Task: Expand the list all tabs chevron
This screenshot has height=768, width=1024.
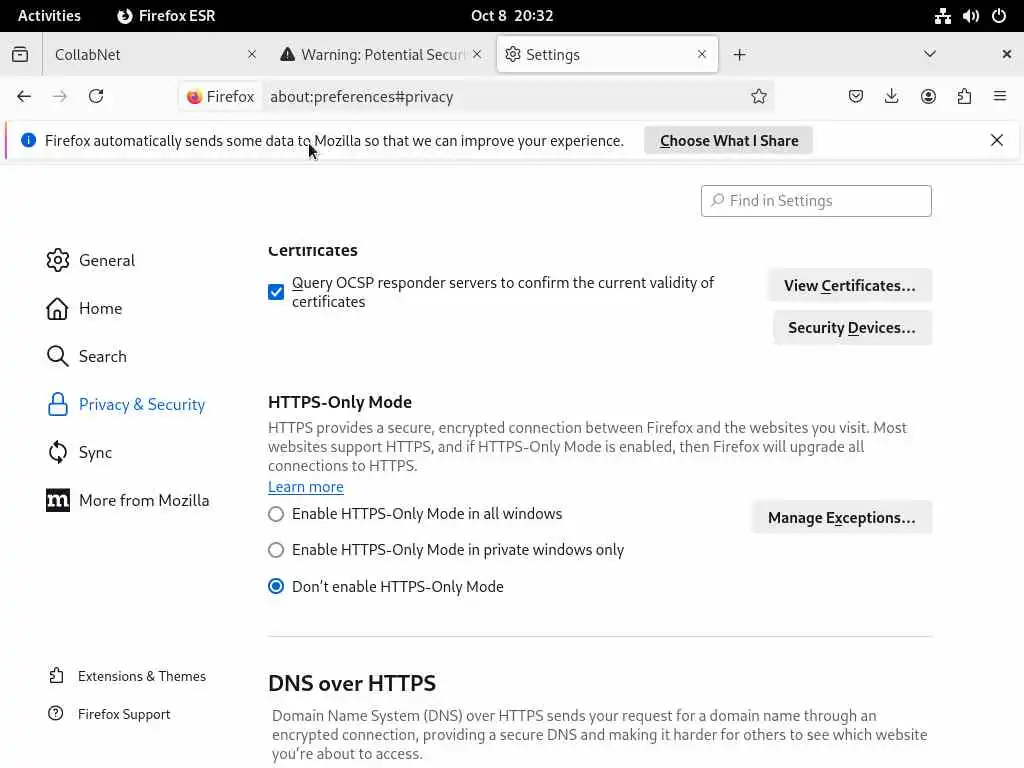Action: pyautogui.click(x=930, y=54)
